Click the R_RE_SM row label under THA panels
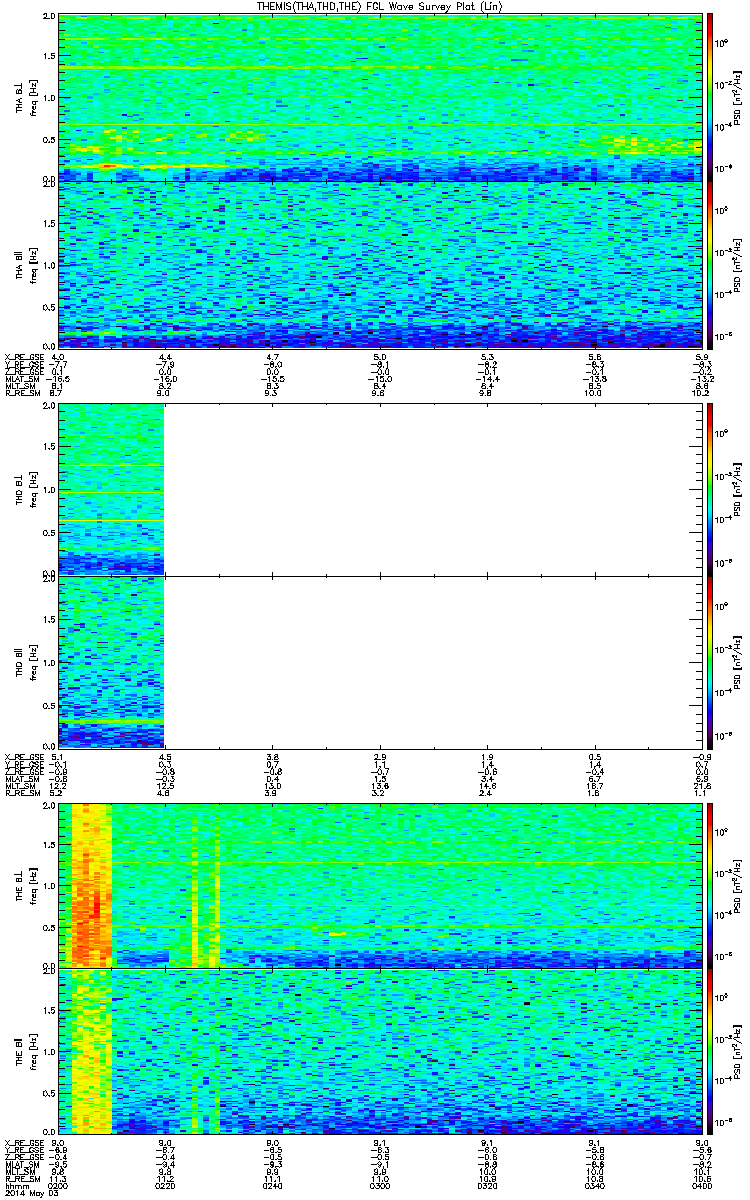 (22, 393)
